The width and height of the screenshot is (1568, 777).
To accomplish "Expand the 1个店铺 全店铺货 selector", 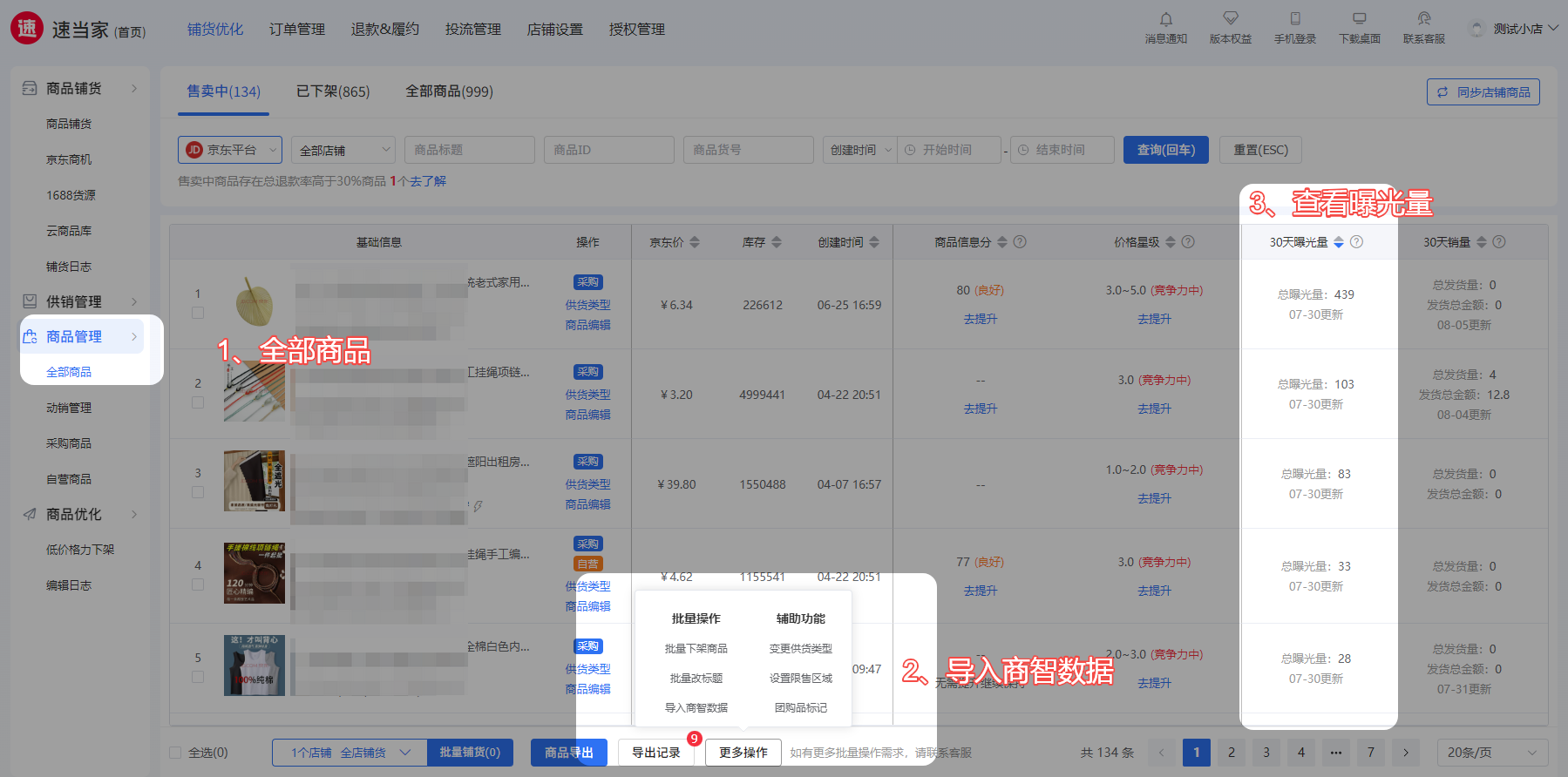I will pyautogui.click(x=350, y=753).
